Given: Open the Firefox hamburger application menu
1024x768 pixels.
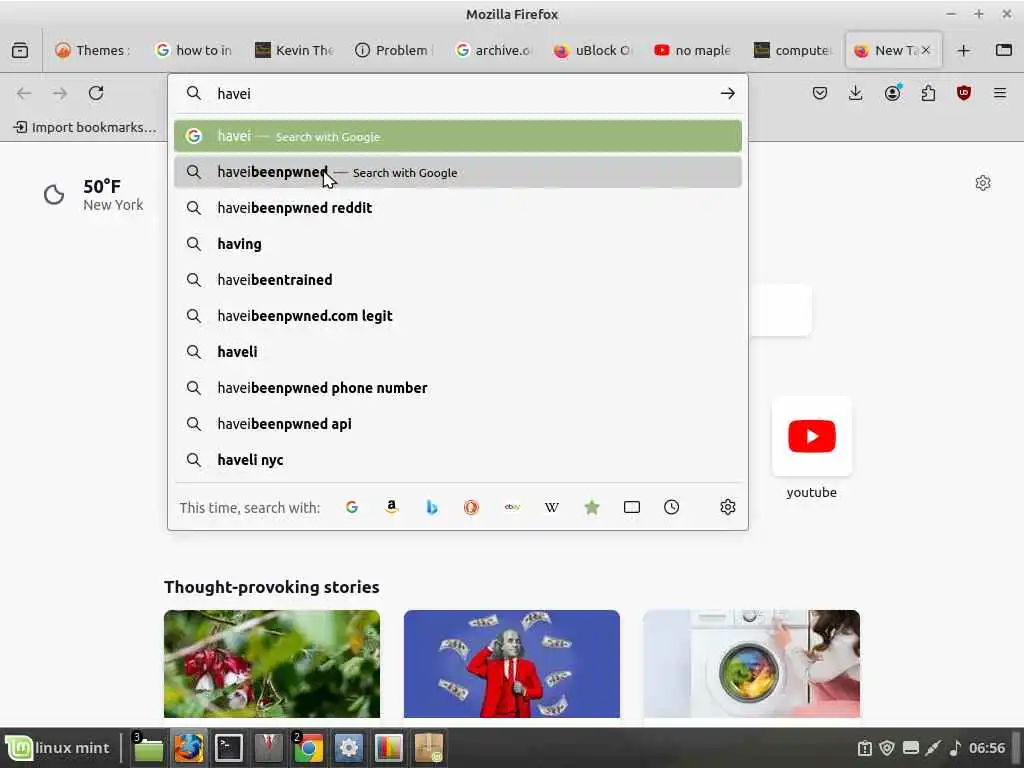Looking at the screenshot, I should tap(1000, 93).
